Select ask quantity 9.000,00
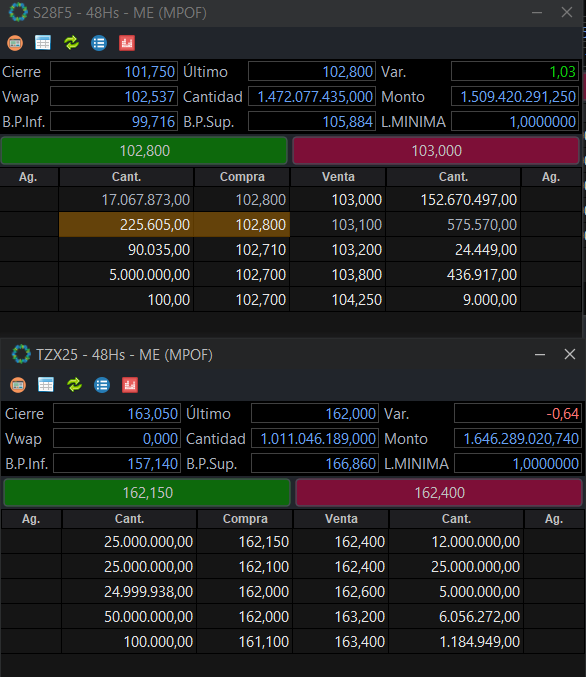Viewport: 586px width, 677px height. click(453, 300)
